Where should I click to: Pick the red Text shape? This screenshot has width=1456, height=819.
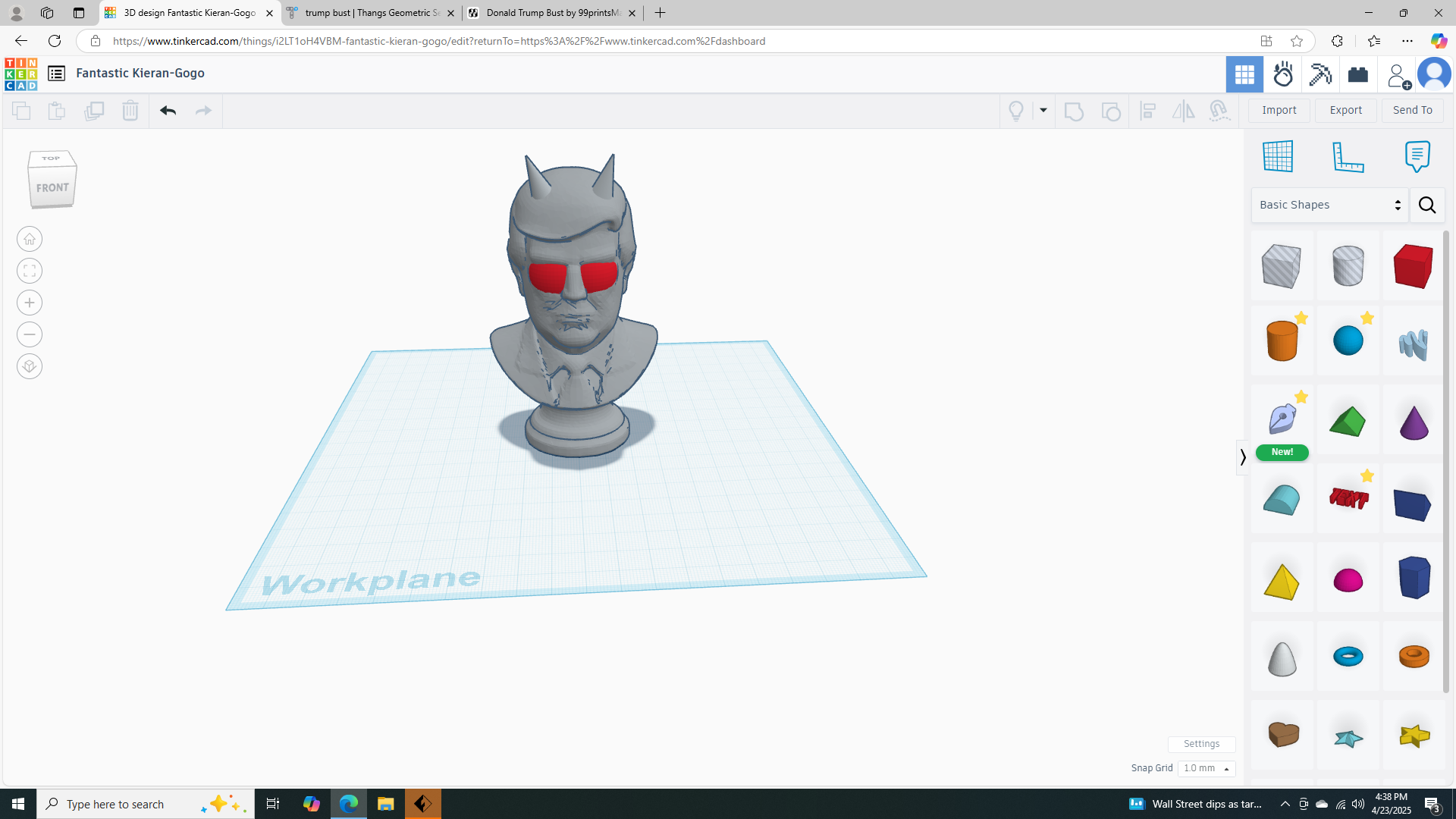pos(1348,498)
